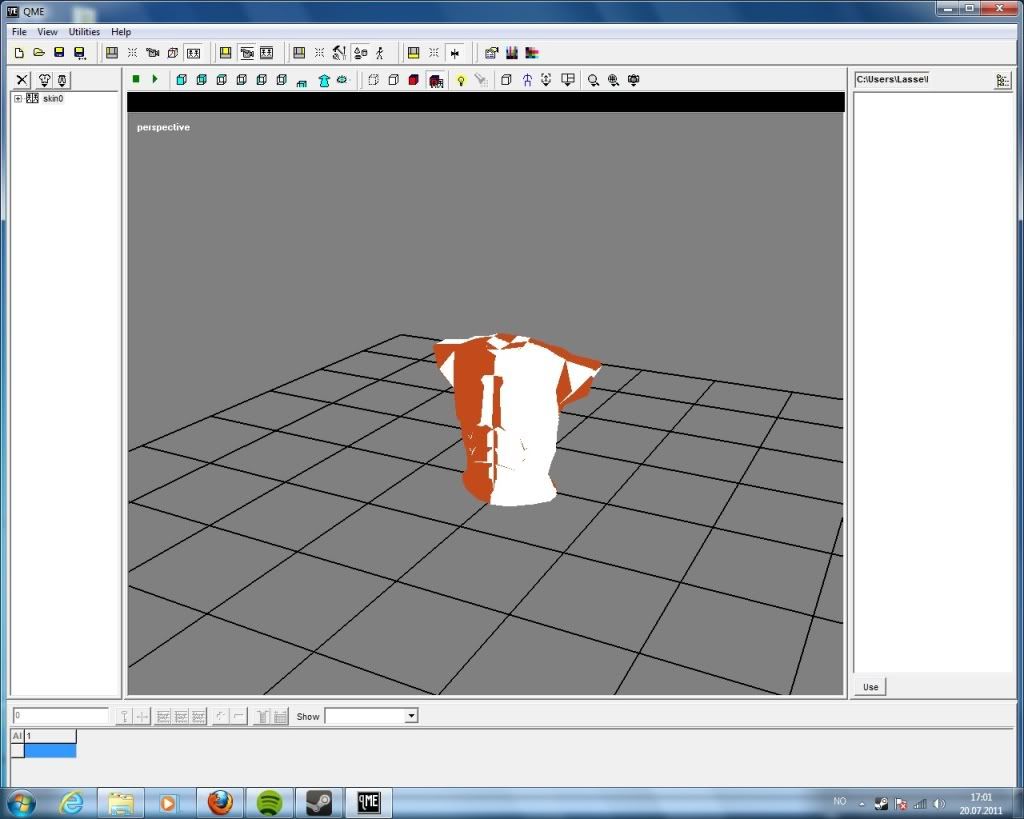The width and height of the screenshot is (1024, 819).
Task: Enable the dashed wireframe cube render mode
Action: pyautogui.click(x=374, y=80)
